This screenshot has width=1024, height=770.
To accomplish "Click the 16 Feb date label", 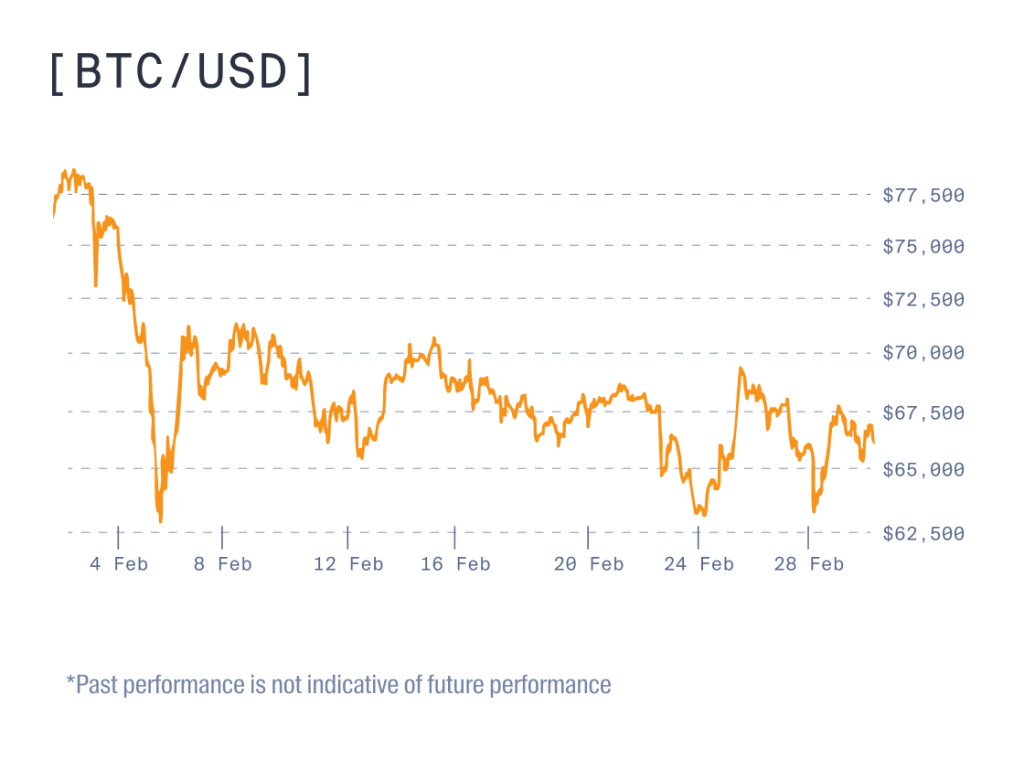I will [x=455, y=565].
